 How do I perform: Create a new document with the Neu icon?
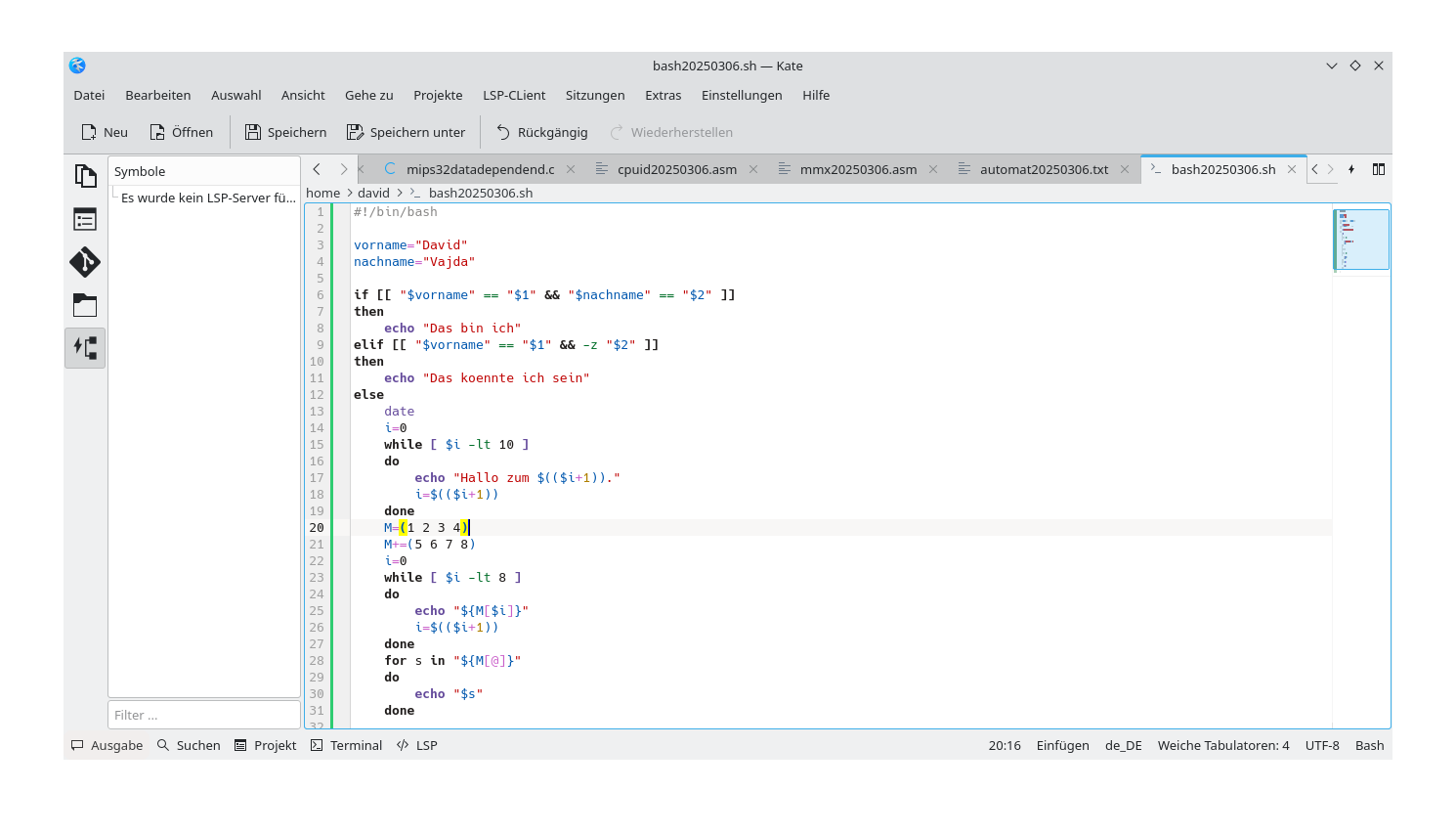(103, 131)
